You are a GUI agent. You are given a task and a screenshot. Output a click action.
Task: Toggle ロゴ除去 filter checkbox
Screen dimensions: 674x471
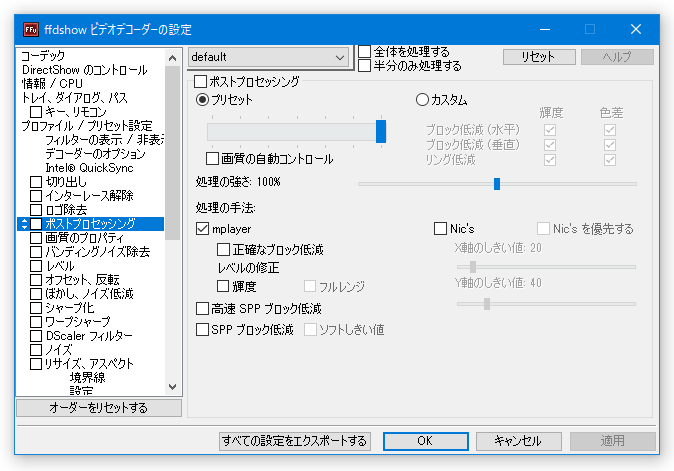tap(36, 210)
